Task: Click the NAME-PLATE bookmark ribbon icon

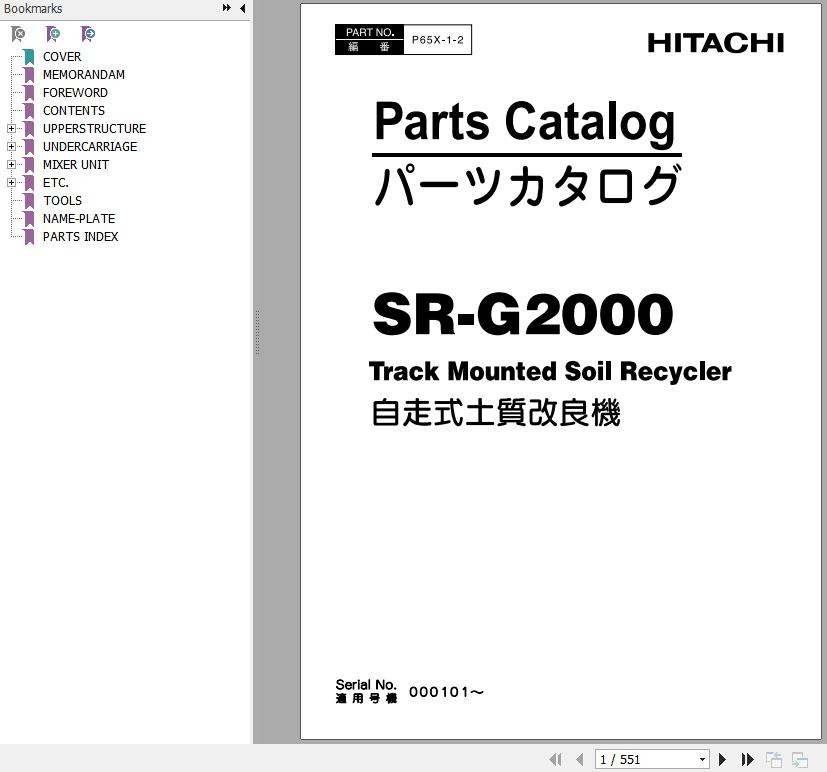Action: (x=29, y=219)
